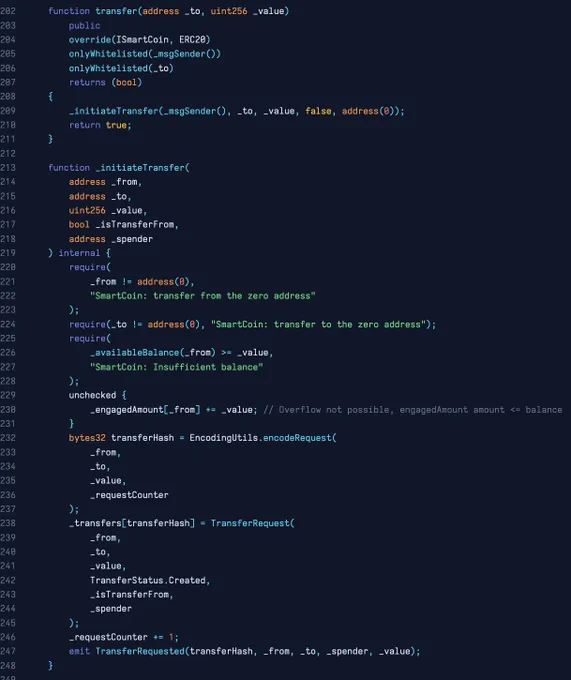
Task: Click 'return true;' statement
Action: pyautogui.click(x=100, y=125)
